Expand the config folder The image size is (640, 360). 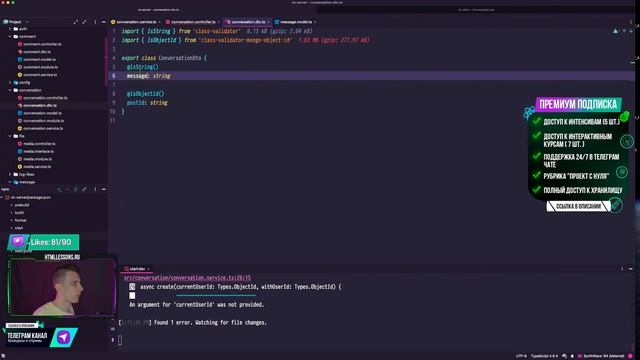click(10, 82)
